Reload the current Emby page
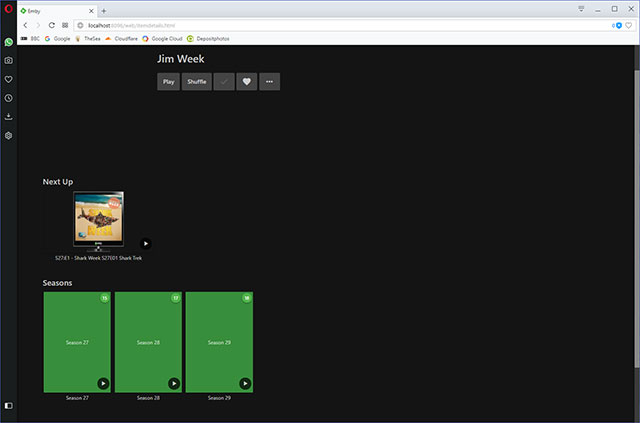This screenshot has width=640, height=423. pyautogui.click(x=52, y=25)
